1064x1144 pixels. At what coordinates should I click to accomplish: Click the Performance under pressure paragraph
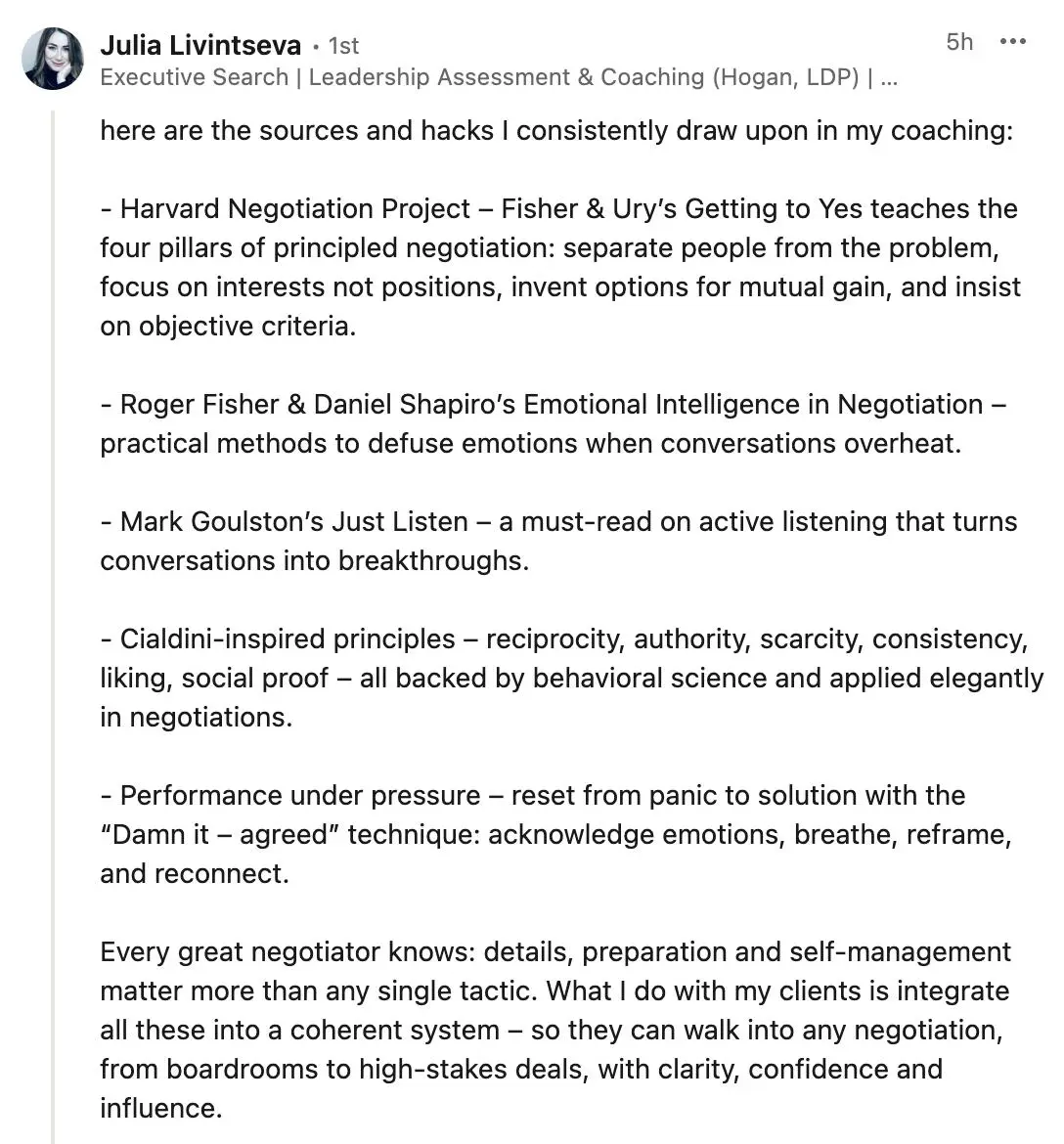coord(556,834)
